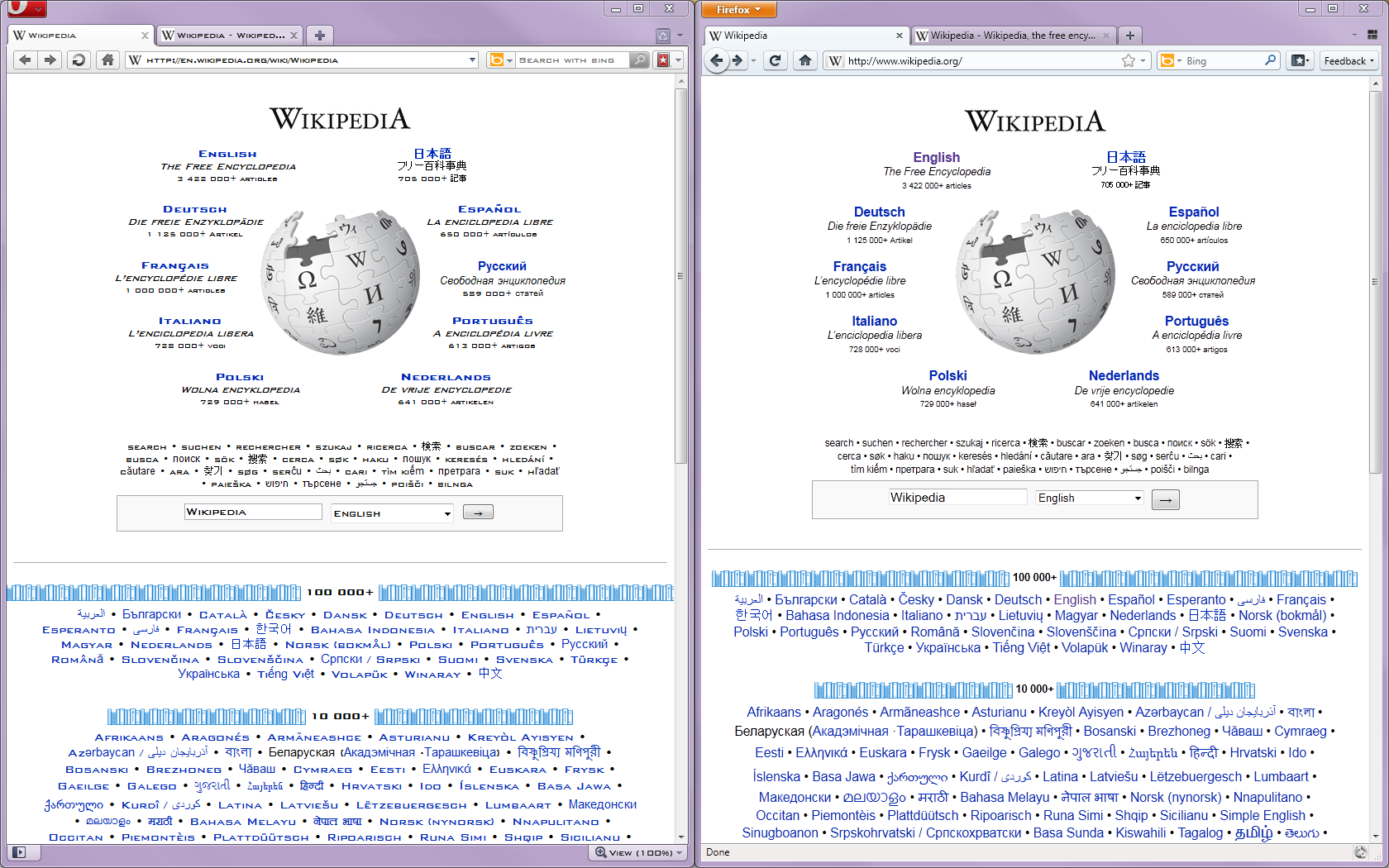Open a new tab in Opera

point(320,35)
